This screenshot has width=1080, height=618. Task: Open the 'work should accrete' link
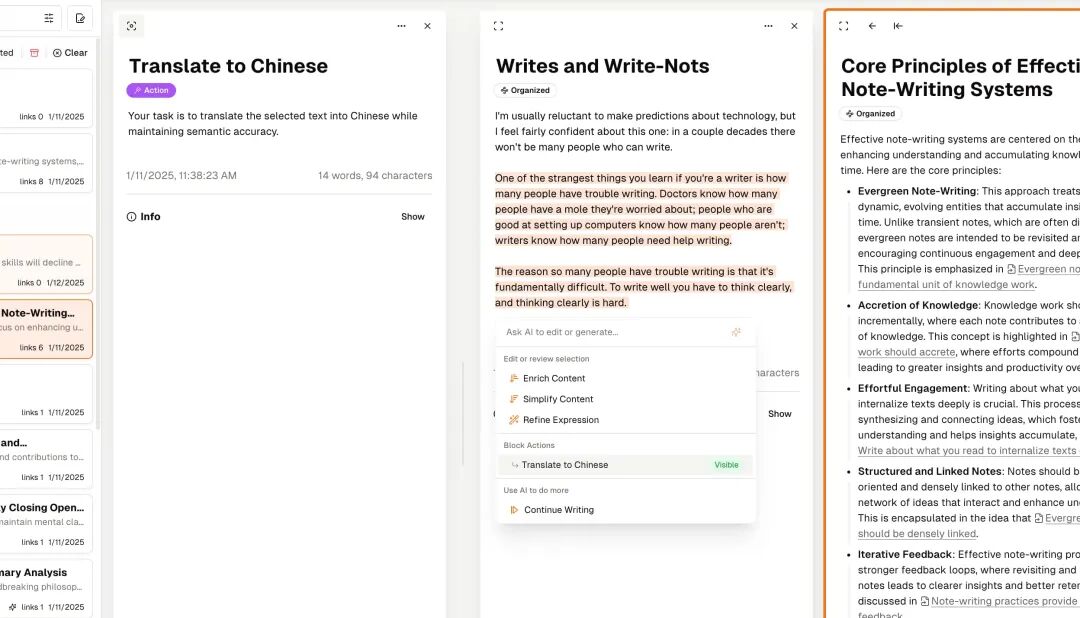pyautogui.click(x=906, y=352)
